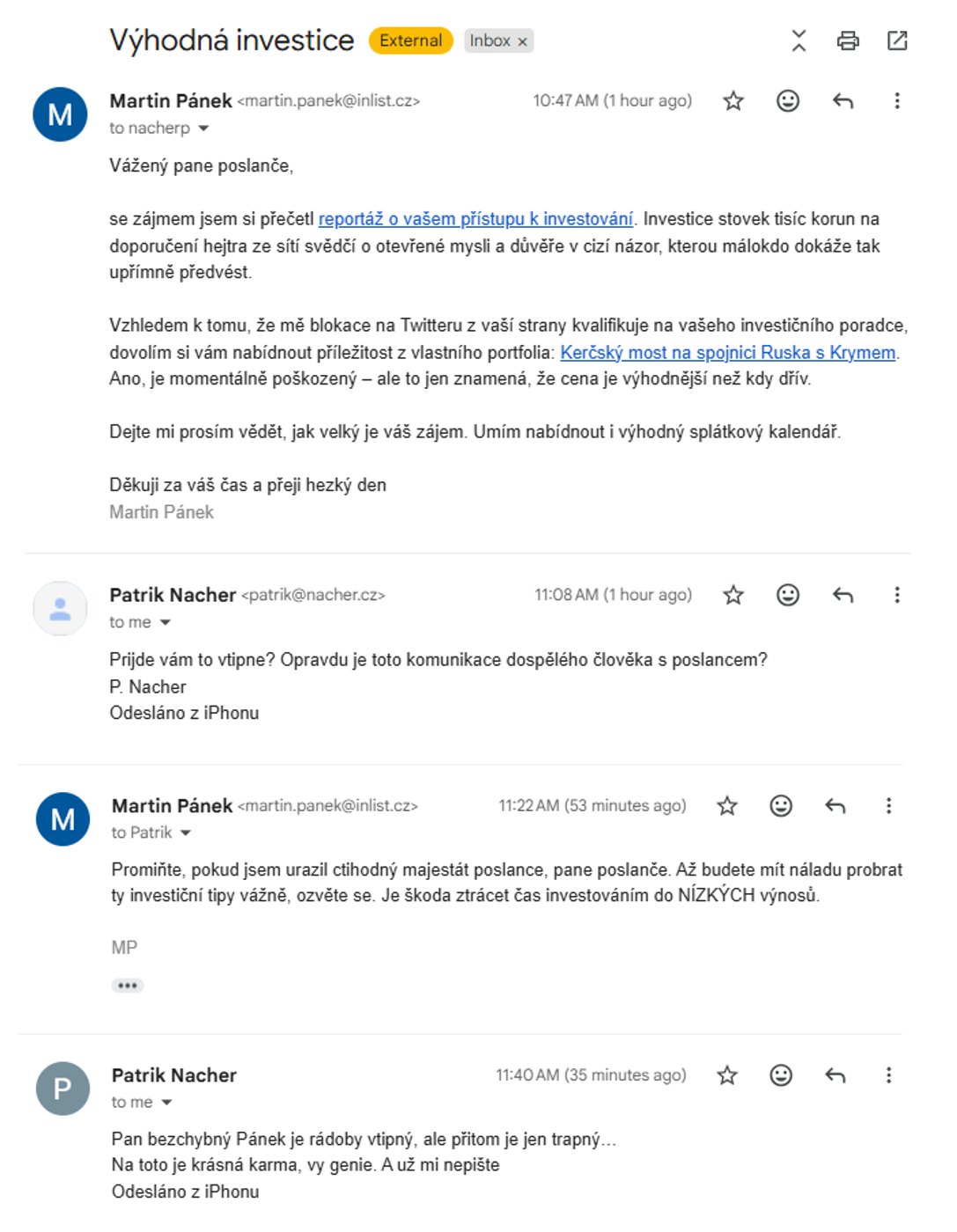Print the whole email conversation
The height and width of the screenshot is (1232, 957).
click(848, 40)
